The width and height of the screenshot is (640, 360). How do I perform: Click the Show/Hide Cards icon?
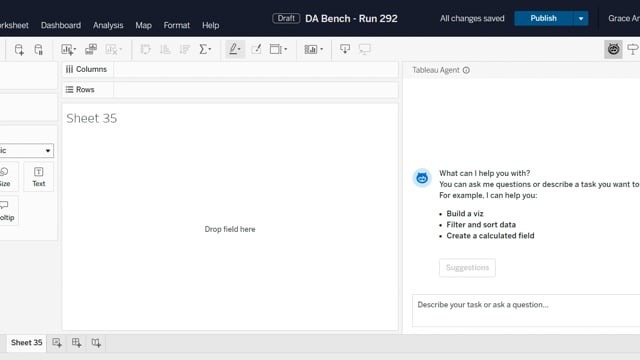tap(310, 49)
